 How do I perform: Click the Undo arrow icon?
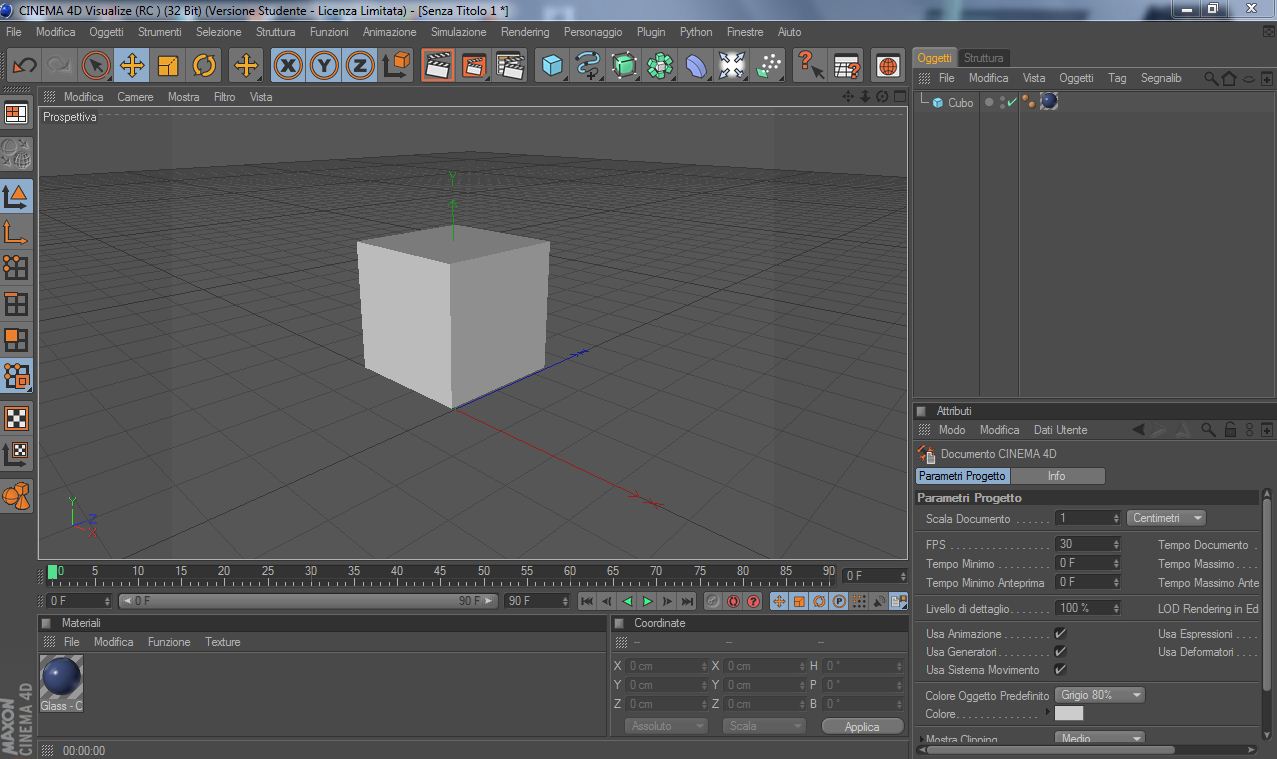24,66
